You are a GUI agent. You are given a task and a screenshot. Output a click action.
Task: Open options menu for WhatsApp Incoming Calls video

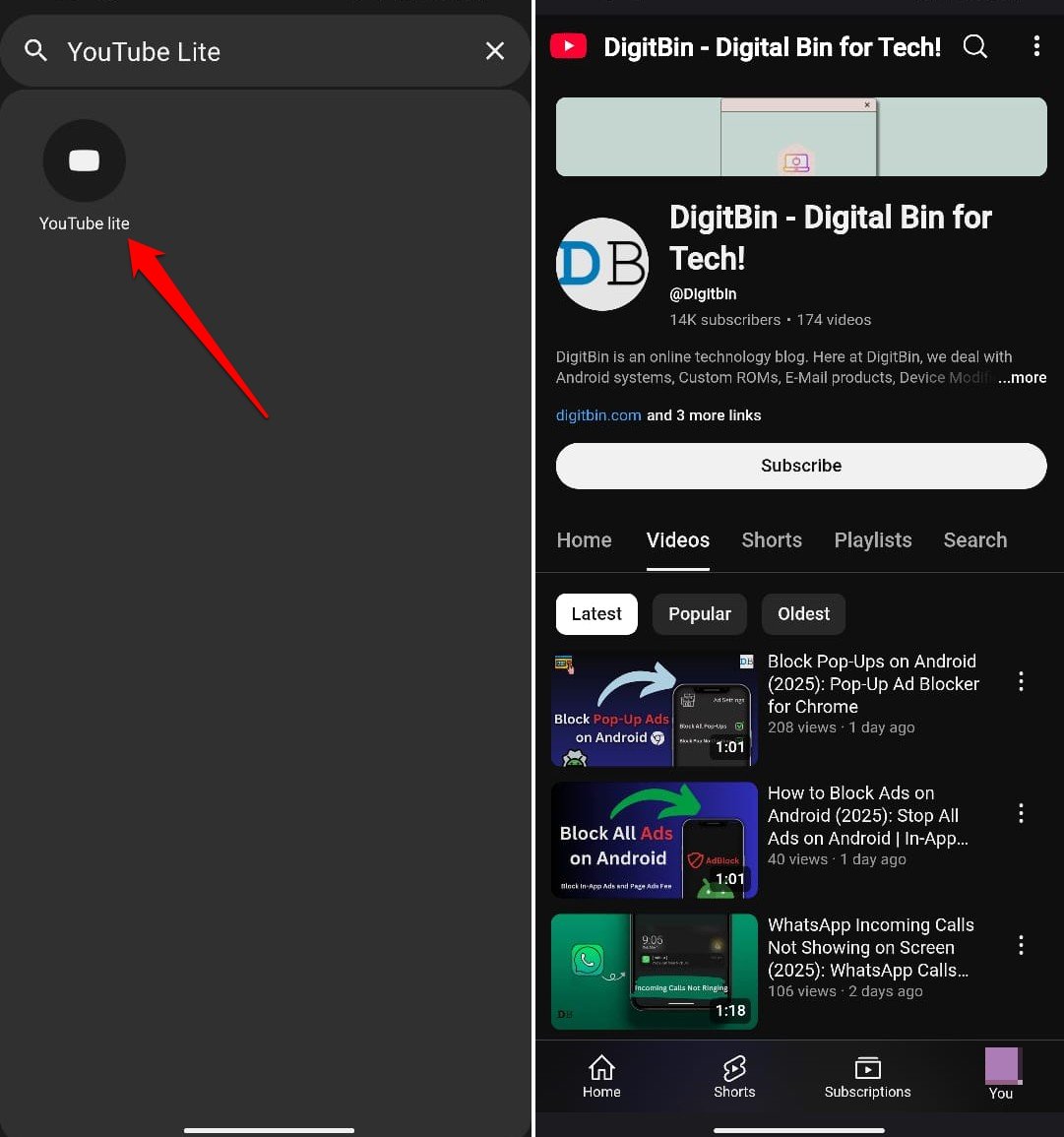coord(1021,945)
